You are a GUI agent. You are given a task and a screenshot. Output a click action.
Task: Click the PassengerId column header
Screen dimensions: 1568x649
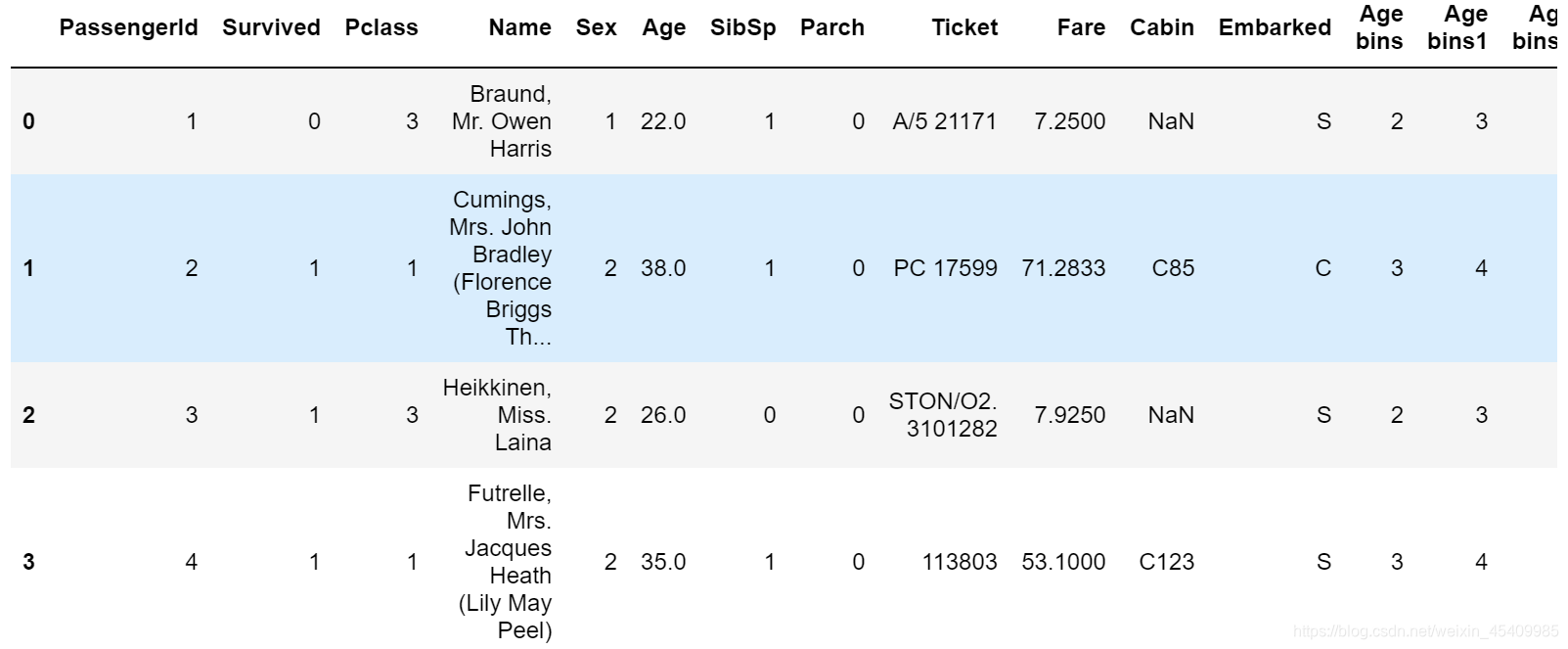(x=128, y=27)
